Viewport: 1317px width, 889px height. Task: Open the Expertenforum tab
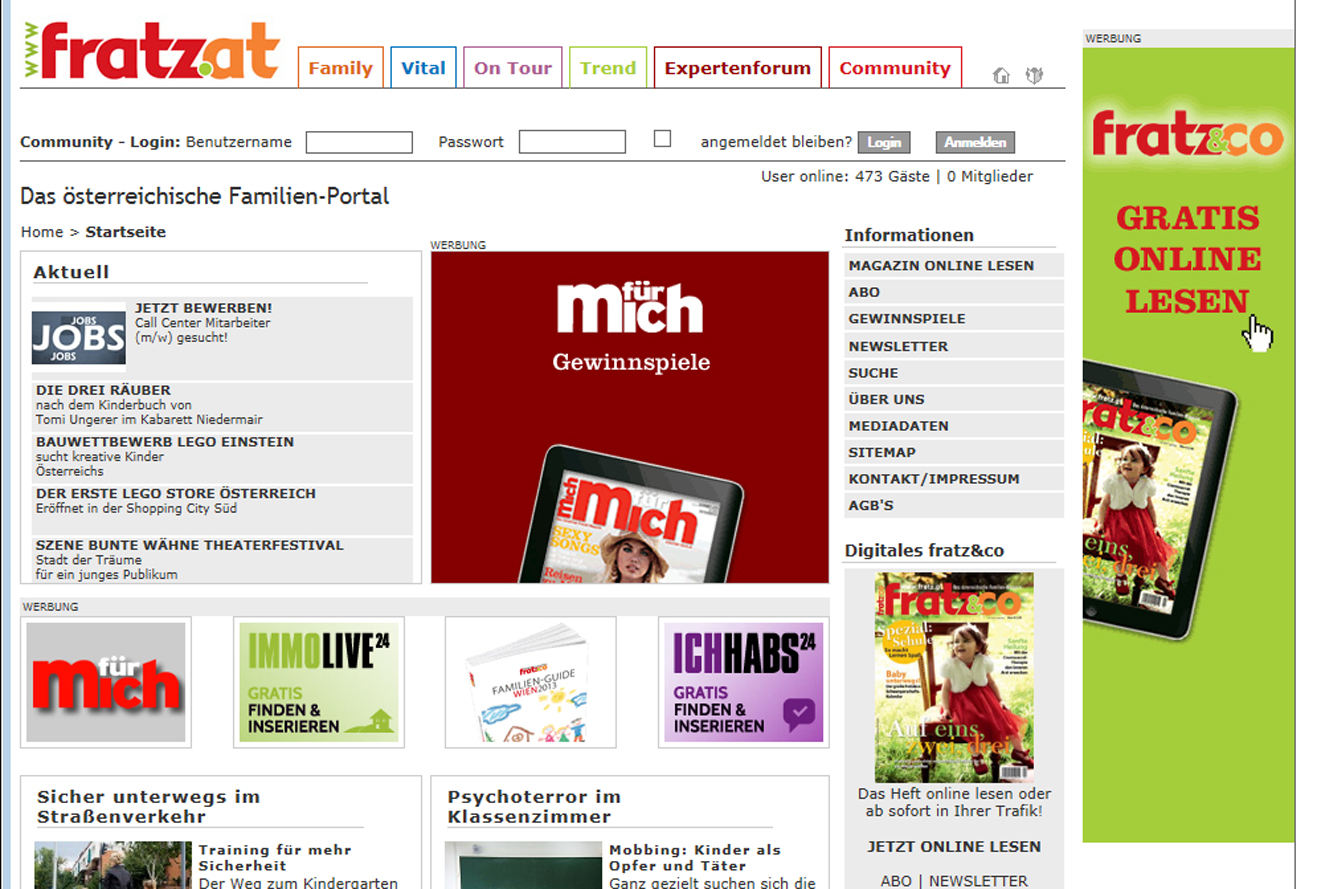pos(737,68)
